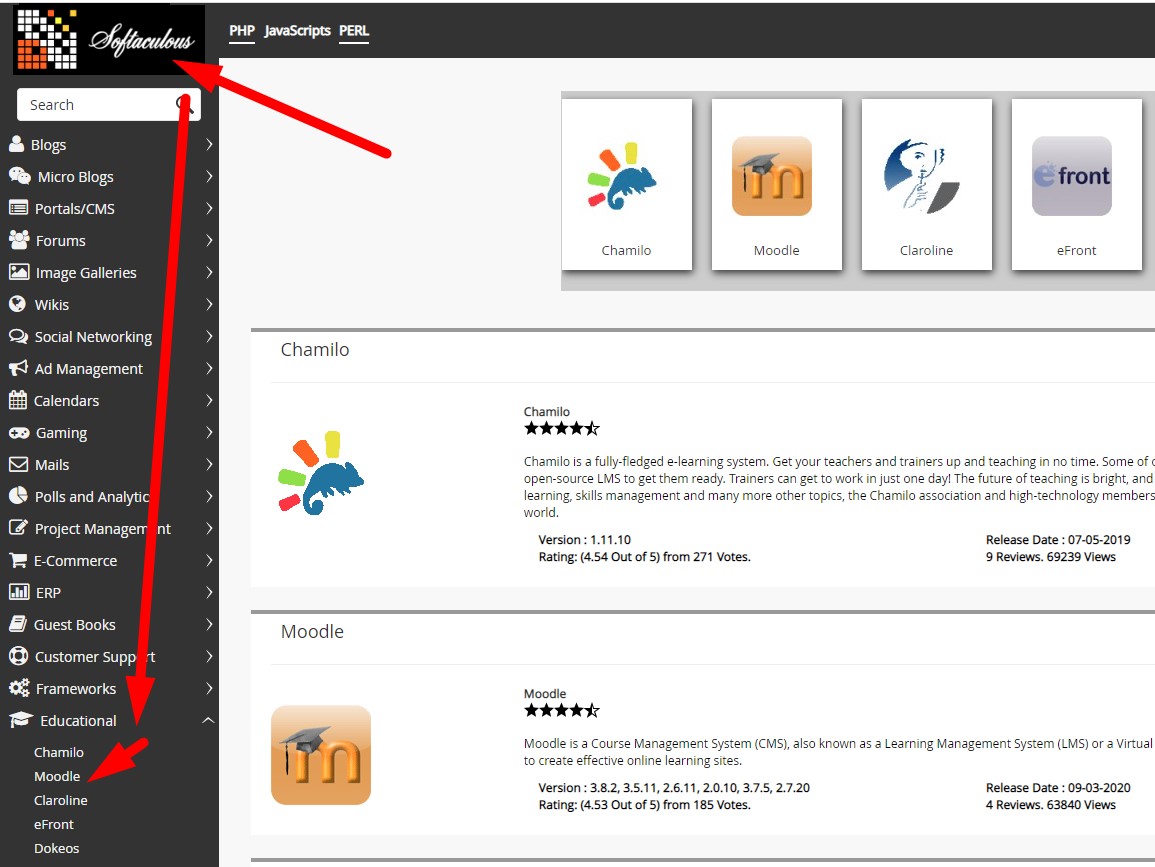Click the Ad Management megaphone icon

tap(18, 368)
